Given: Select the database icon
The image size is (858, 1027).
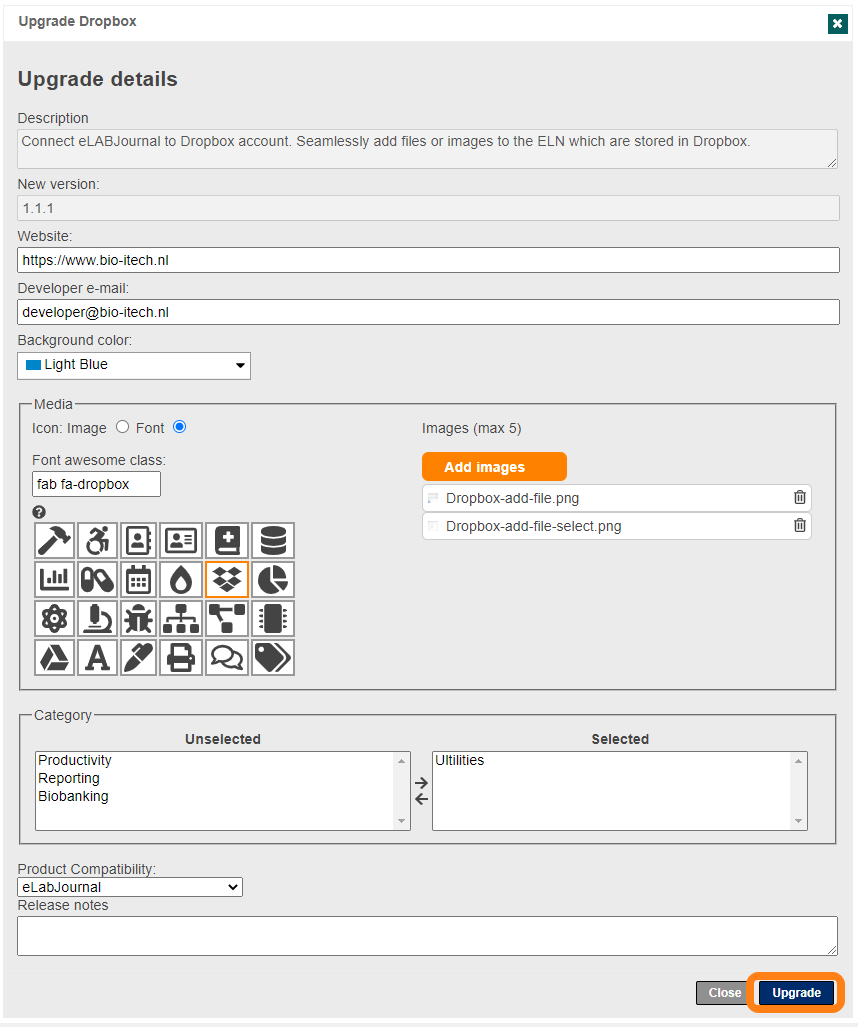Looking at the screenshot, I should [x=272, y=541].
